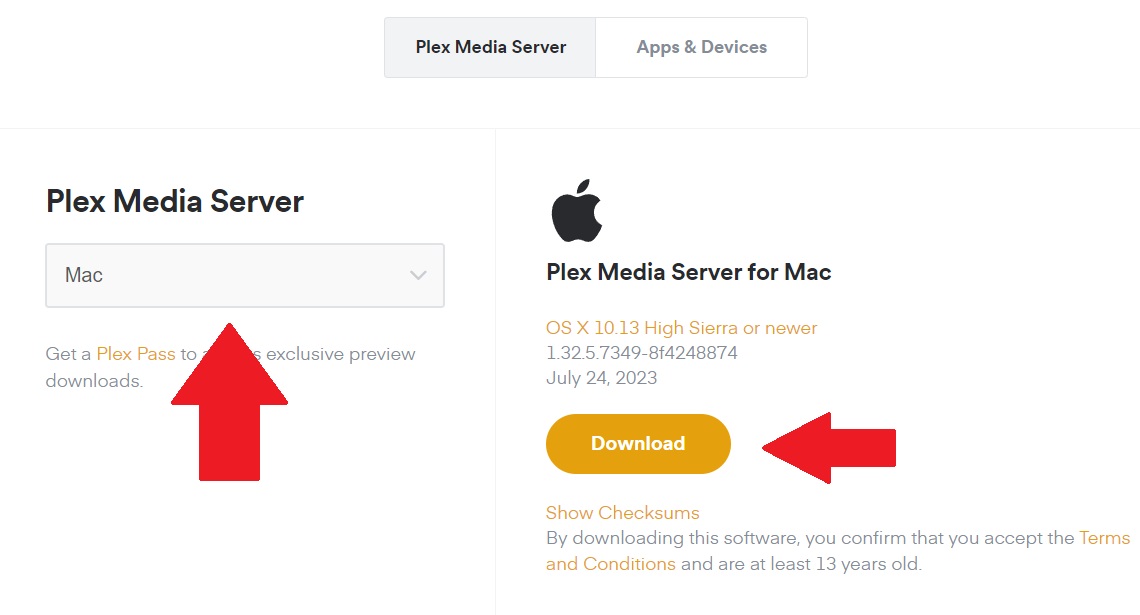Click the Plex Media Server for Mac title
This screenshot has width=1140, height=615.
tap(688, 271)
